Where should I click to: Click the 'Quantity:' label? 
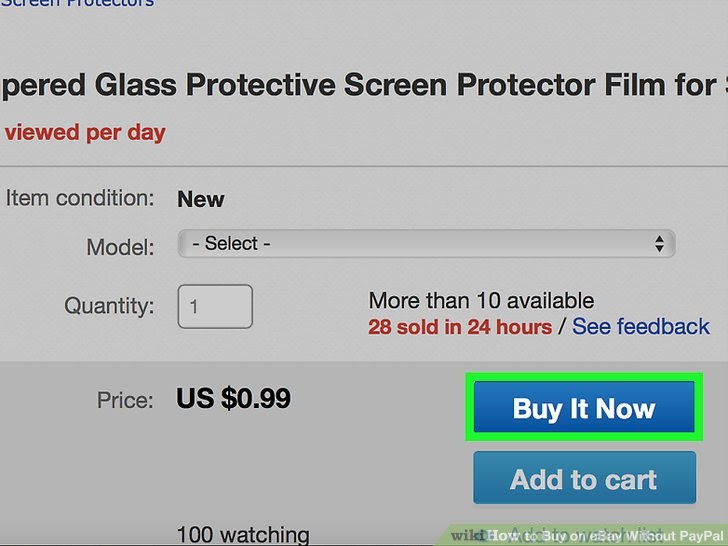coord(109,305)
